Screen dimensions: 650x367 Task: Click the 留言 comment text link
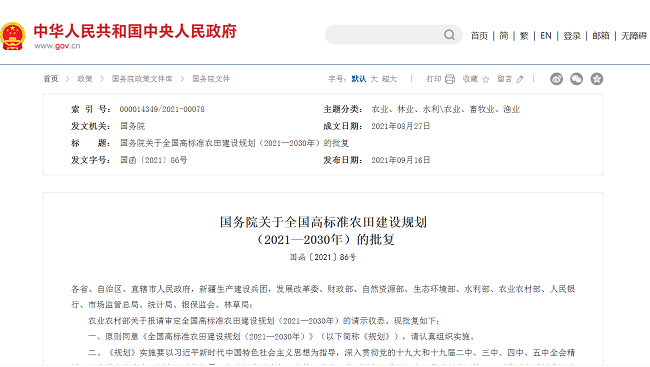coord(504,79)
